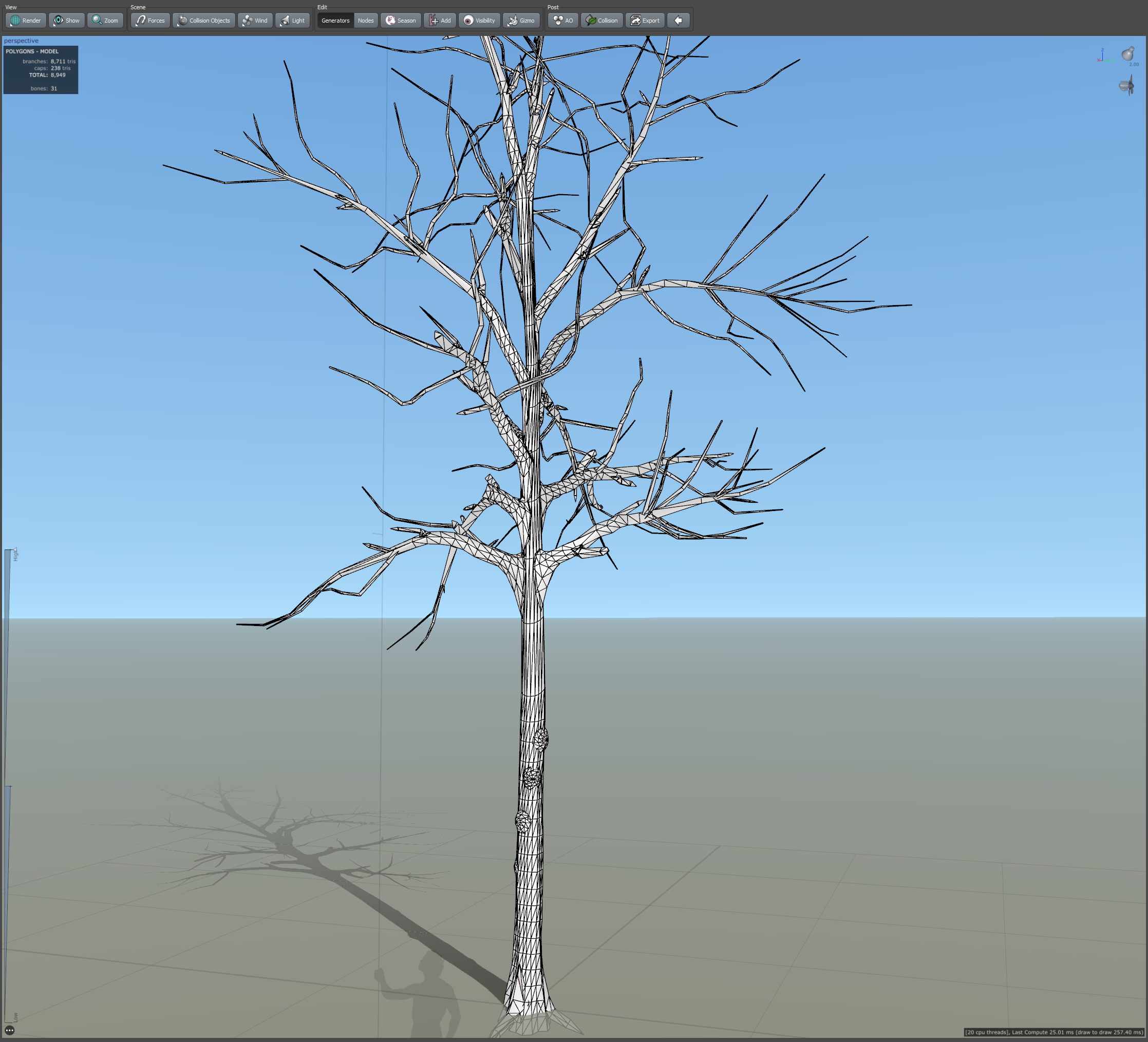The height and width of the screenshot is (1042, 1148).
Task: Toggle Wind with the fan button
Action: pyautogui.click(x=255, y=21)
